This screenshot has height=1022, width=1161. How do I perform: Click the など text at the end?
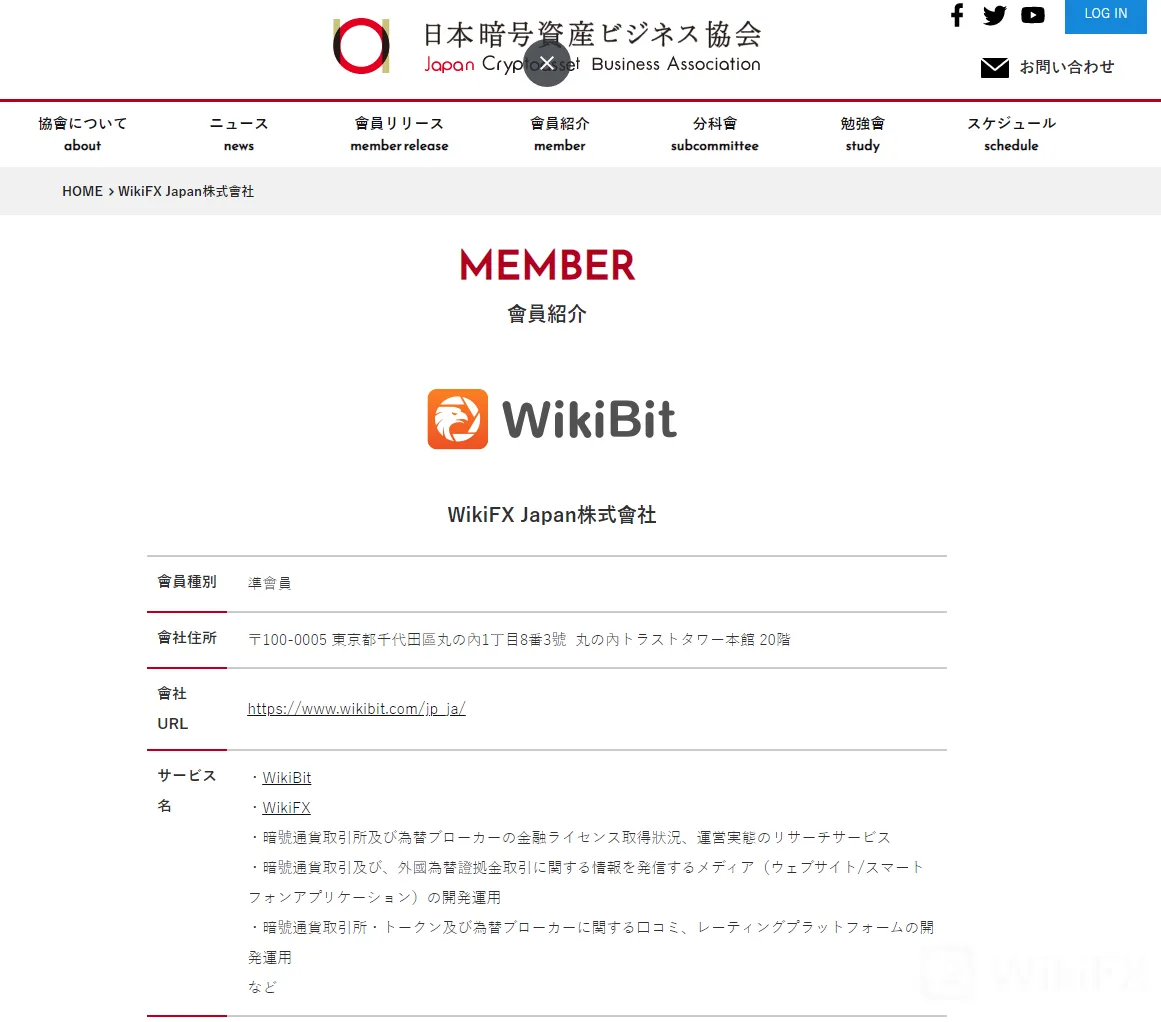coord(262,987)
